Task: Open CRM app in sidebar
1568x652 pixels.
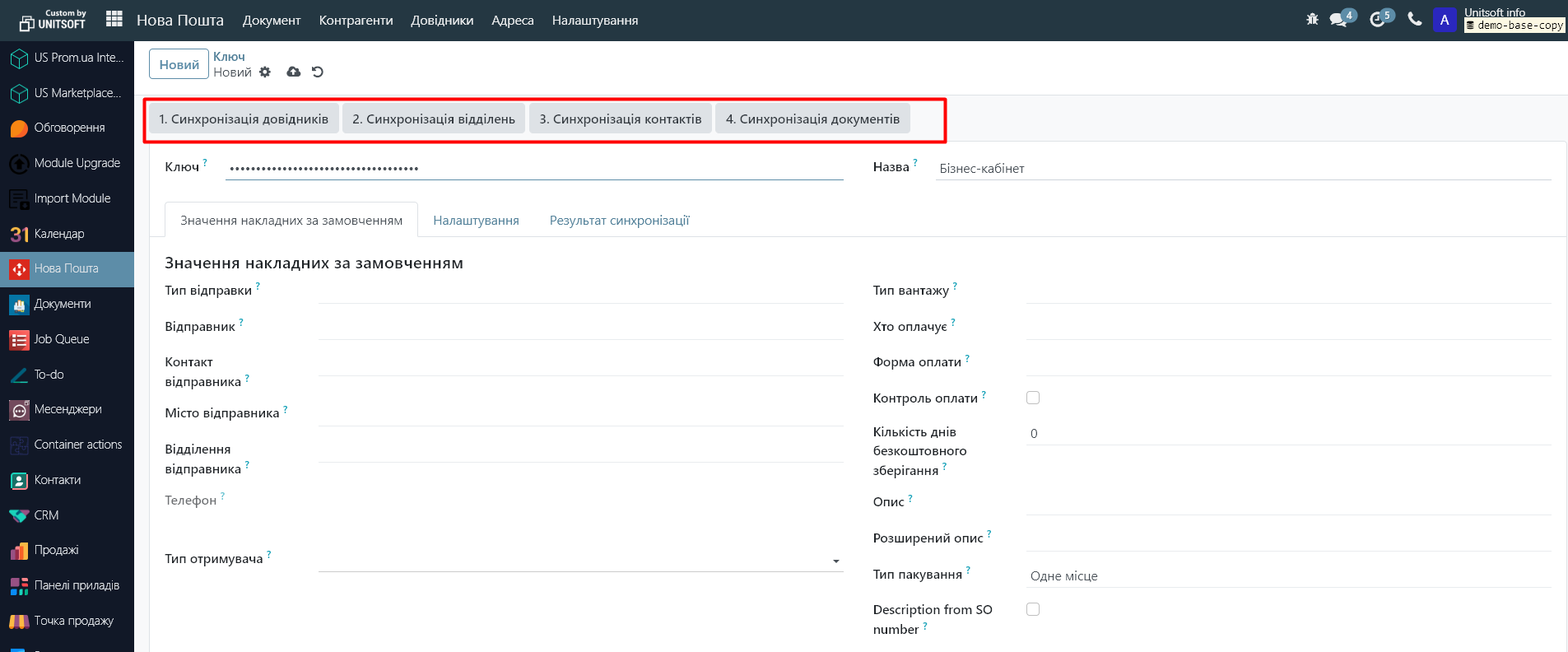Action: 46,515
